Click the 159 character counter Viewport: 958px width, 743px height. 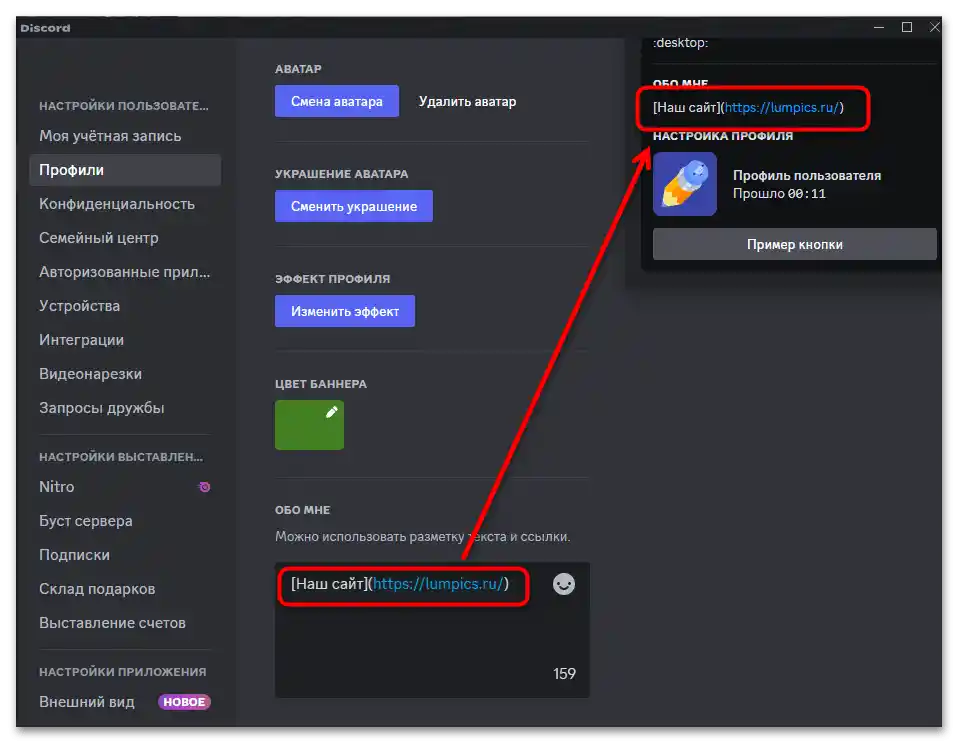(564, 674)
